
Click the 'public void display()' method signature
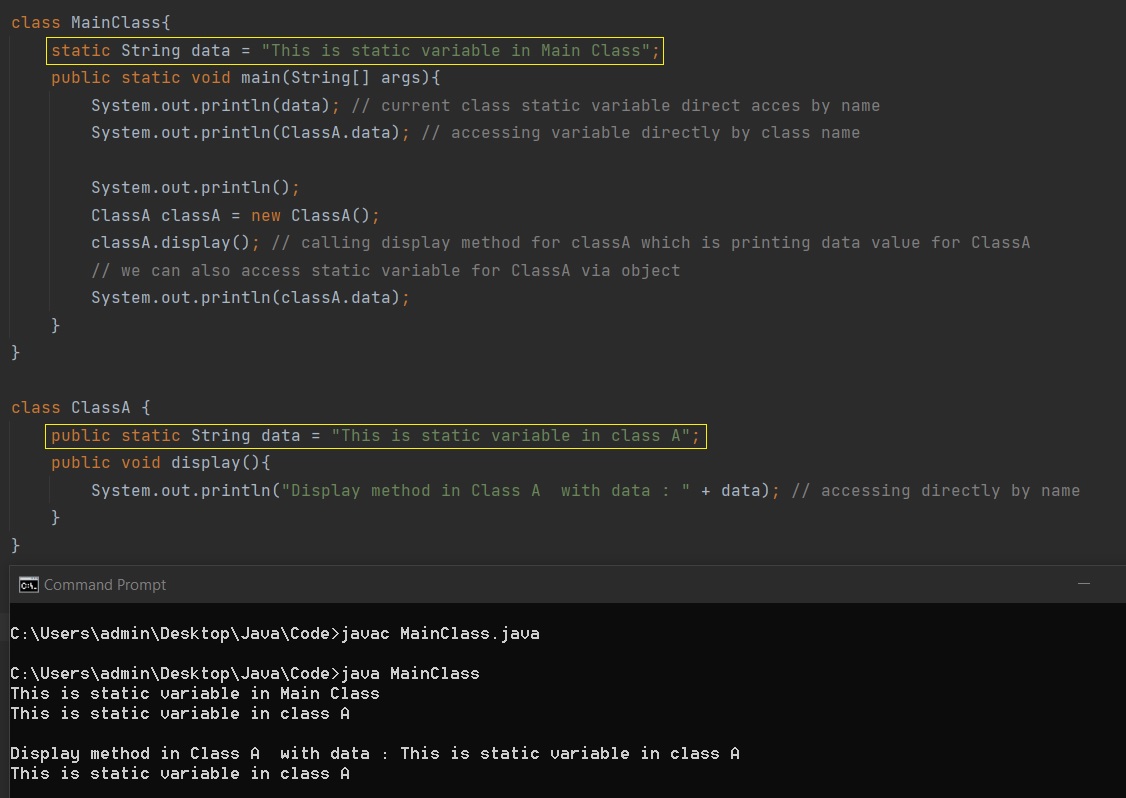click(x=161, y=463)
